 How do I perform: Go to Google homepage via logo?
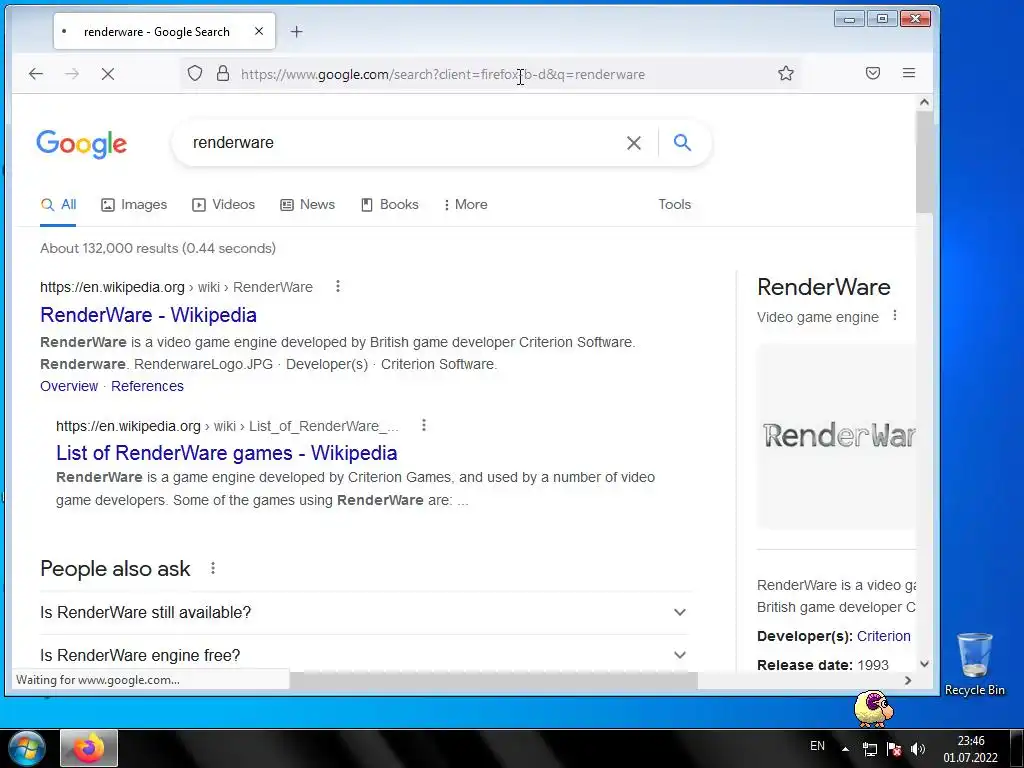click(x=82, y=144)
